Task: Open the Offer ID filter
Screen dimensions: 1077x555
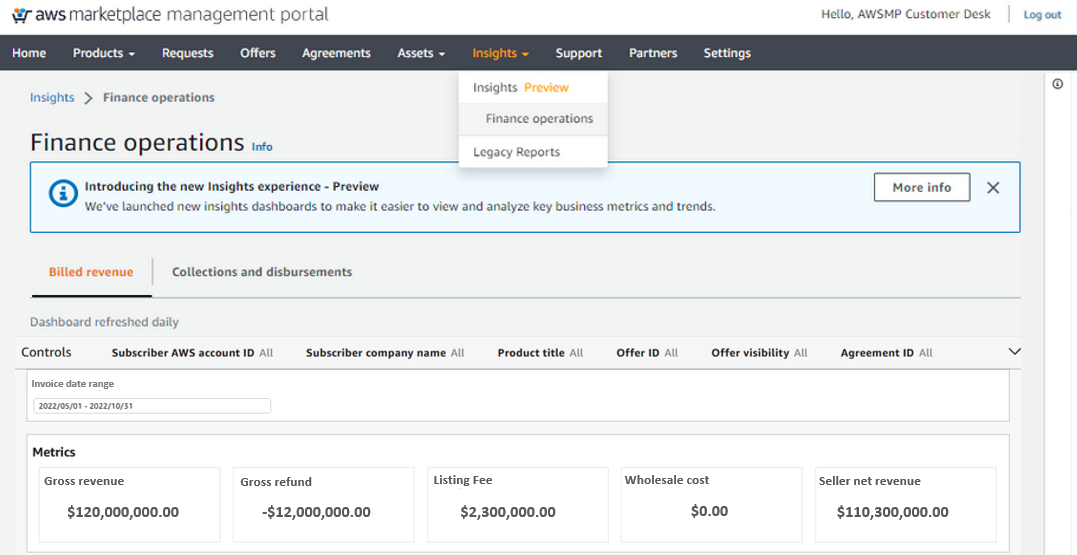Action: [647, 352]
